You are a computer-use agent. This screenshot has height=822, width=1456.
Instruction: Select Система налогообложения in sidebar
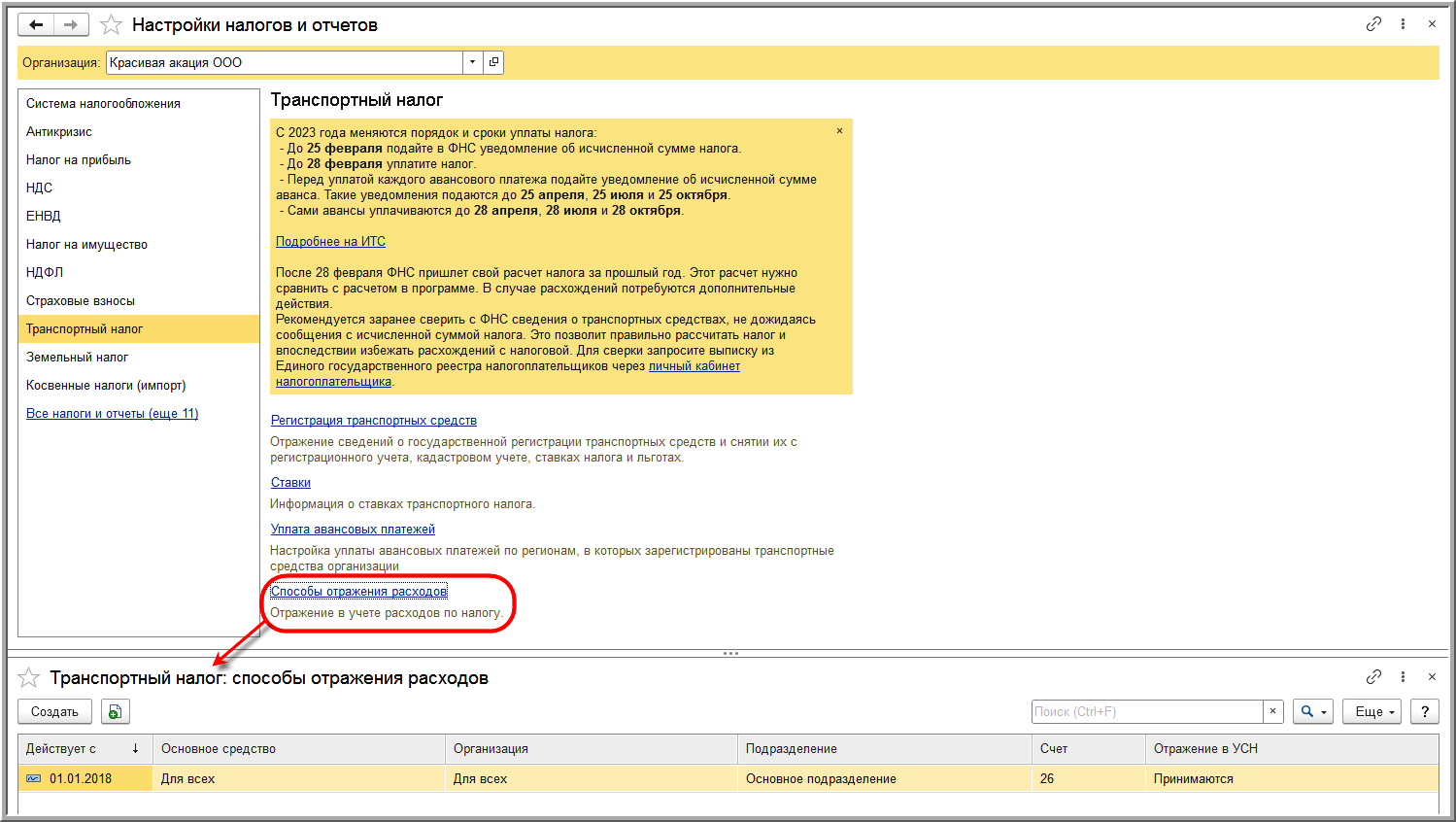point(139,103)
